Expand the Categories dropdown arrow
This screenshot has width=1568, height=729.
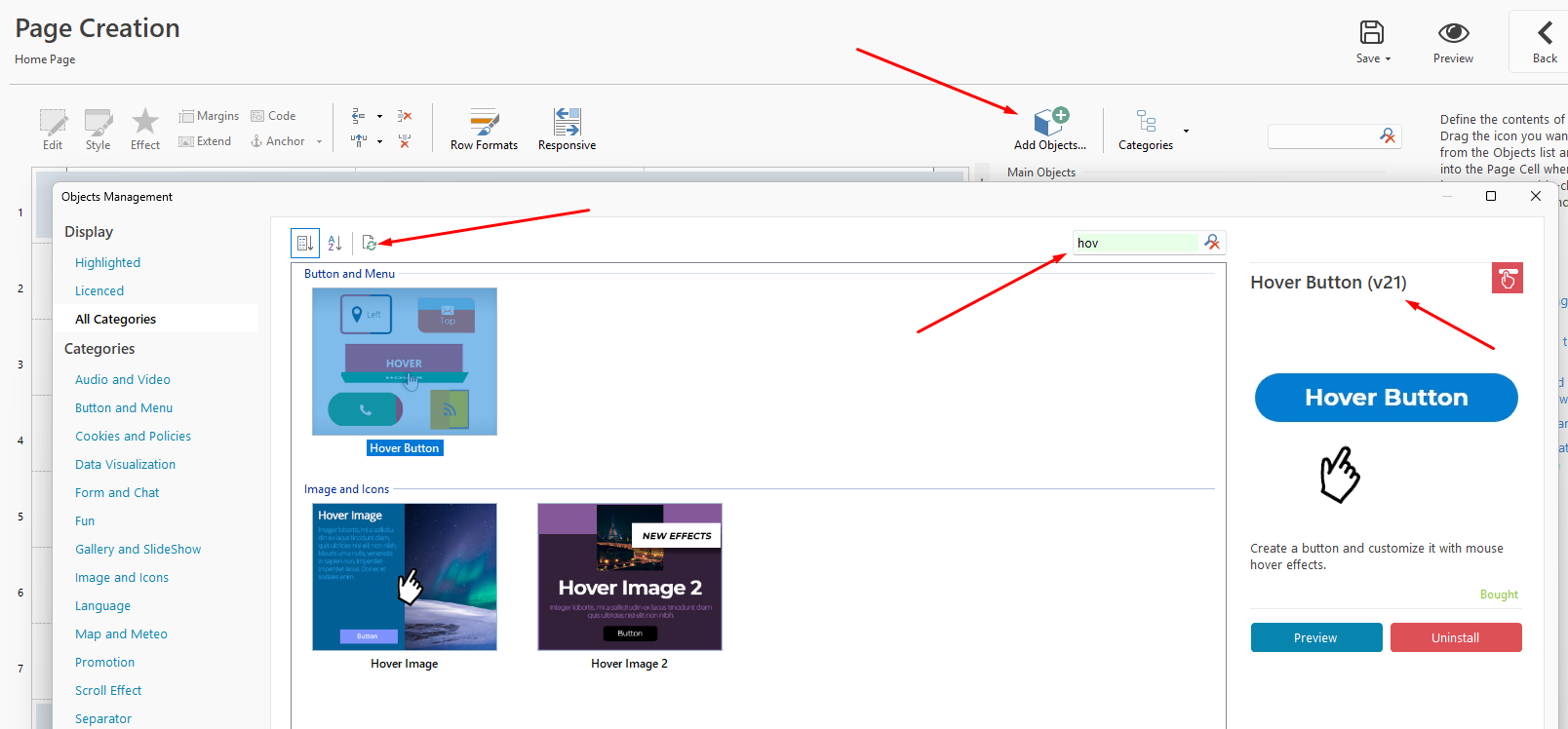(x=1186, y=131)
